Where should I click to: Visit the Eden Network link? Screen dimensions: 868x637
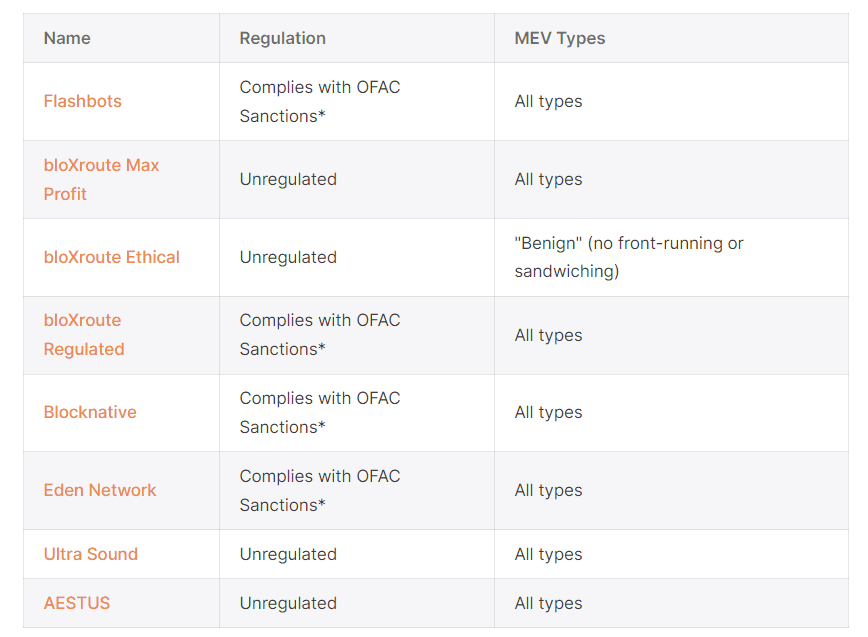coord(100,490)
